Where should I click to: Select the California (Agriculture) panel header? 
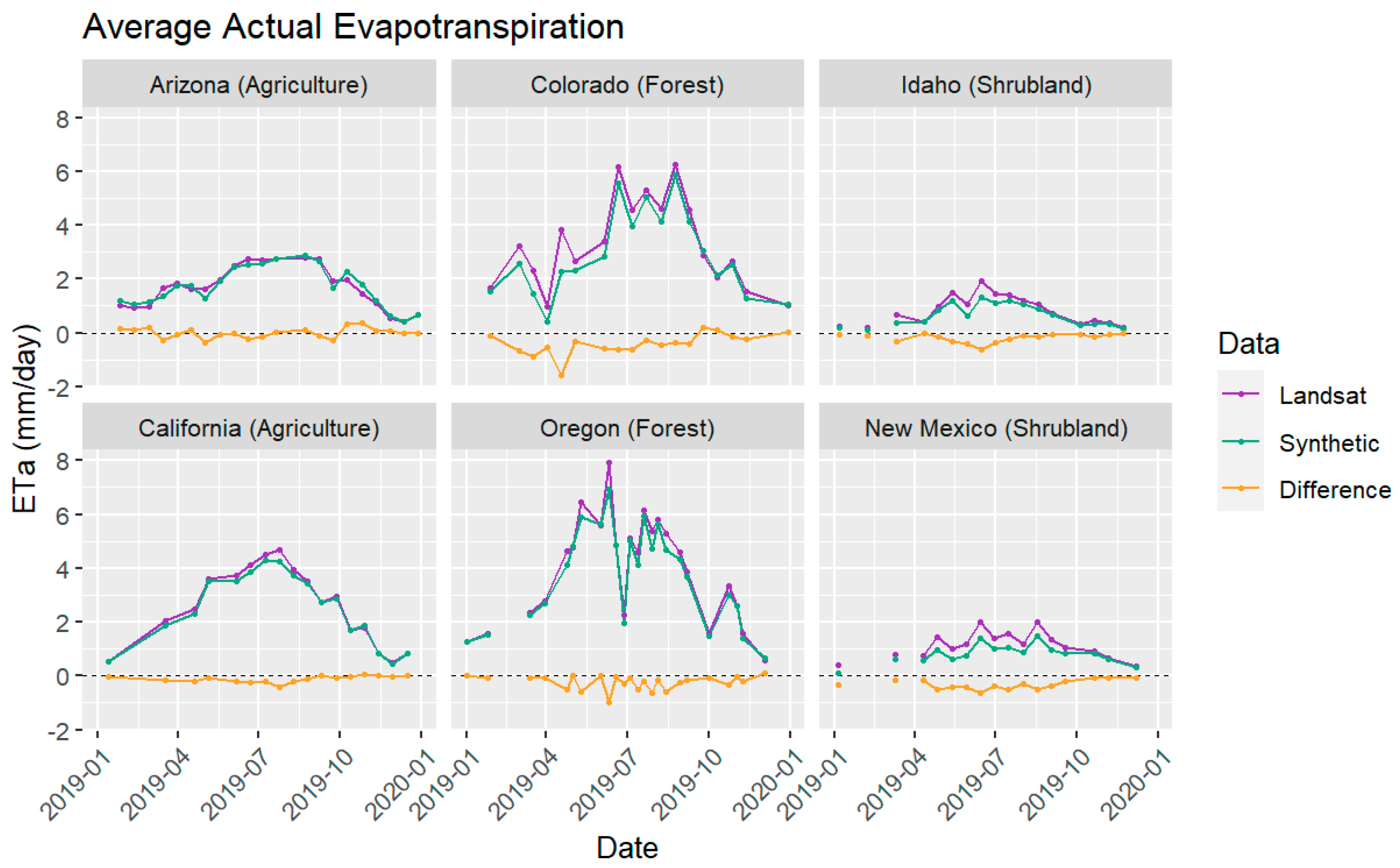coord(259,428)
